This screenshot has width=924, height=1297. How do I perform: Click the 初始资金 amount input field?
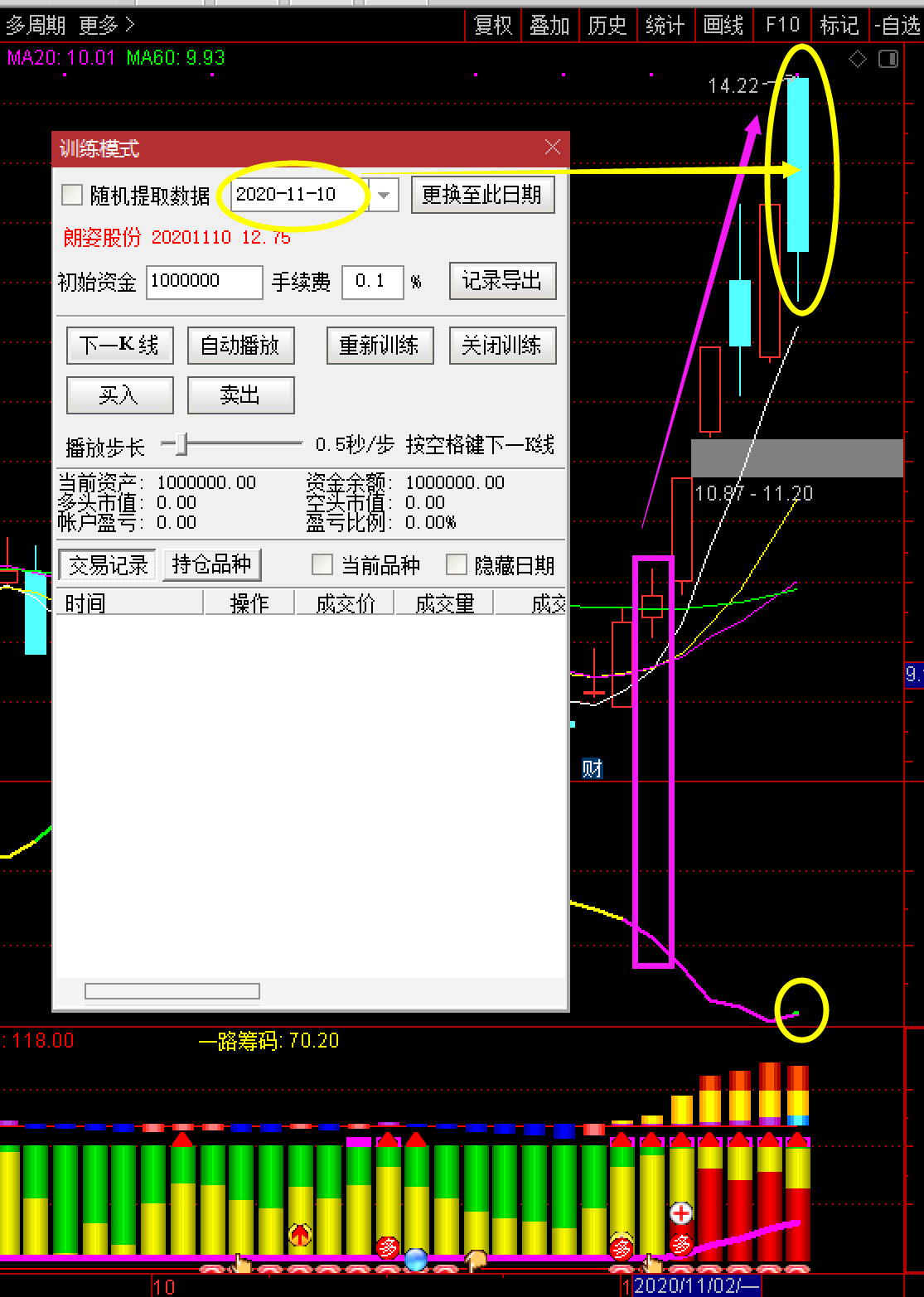click(203, 282)
